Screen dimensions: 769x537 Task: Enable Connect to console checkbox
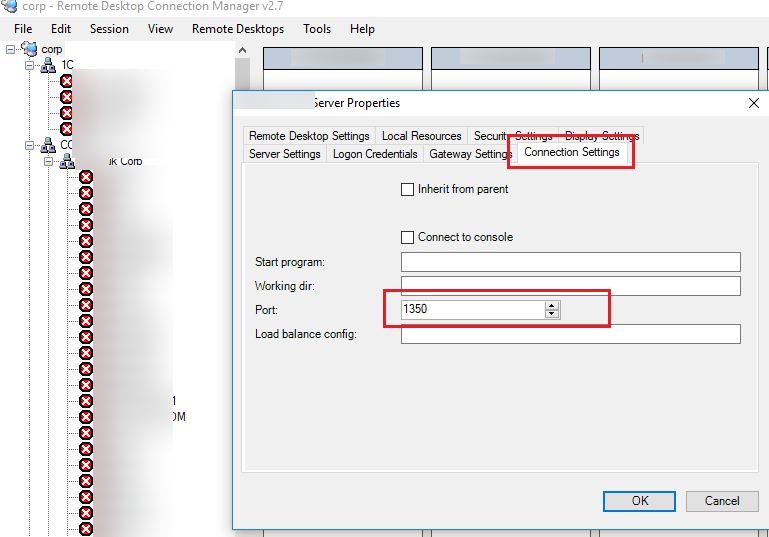pos(407,237)
